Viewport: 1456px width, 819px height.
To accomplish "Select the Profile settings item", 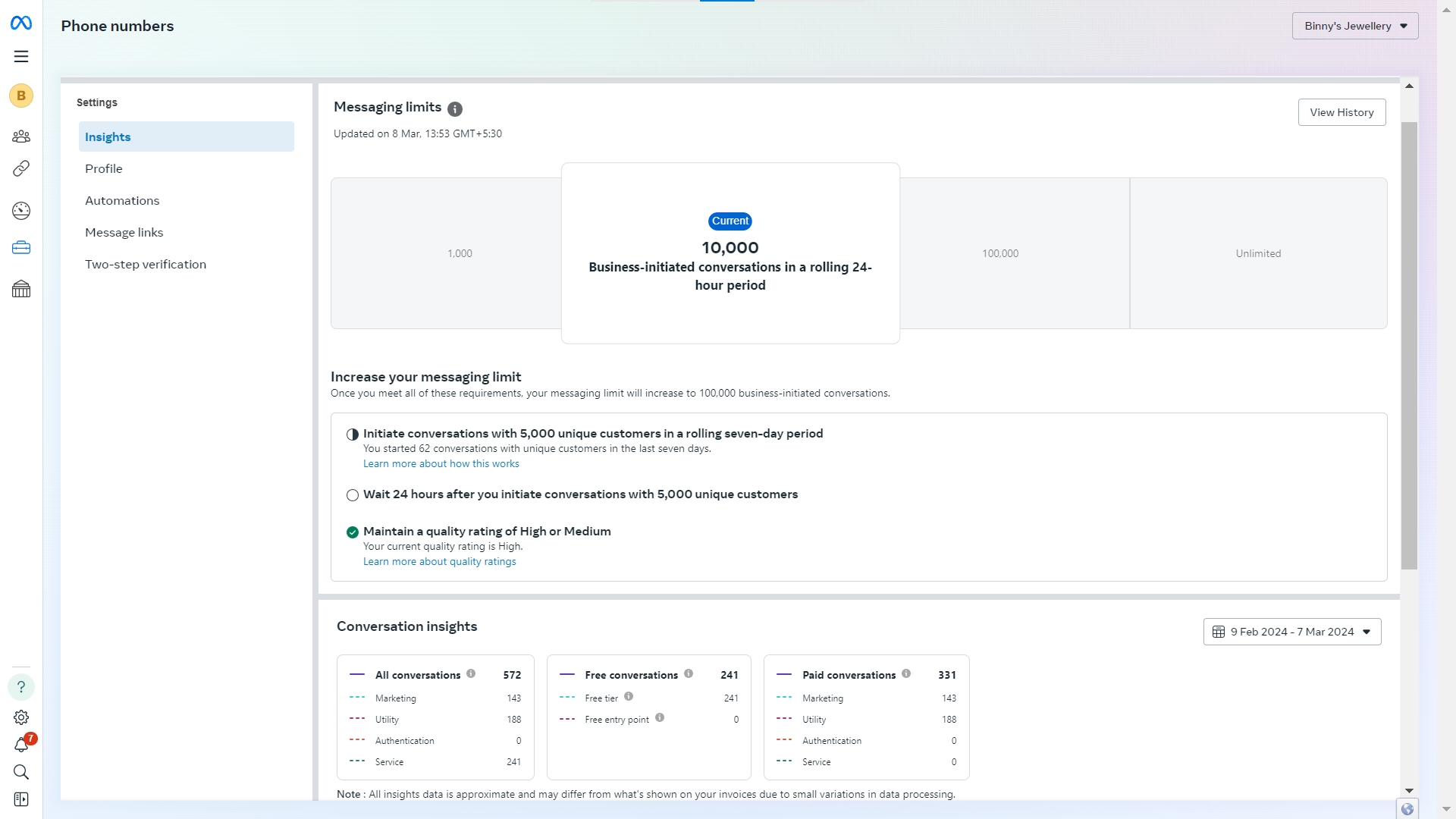I will pos(104,169).
